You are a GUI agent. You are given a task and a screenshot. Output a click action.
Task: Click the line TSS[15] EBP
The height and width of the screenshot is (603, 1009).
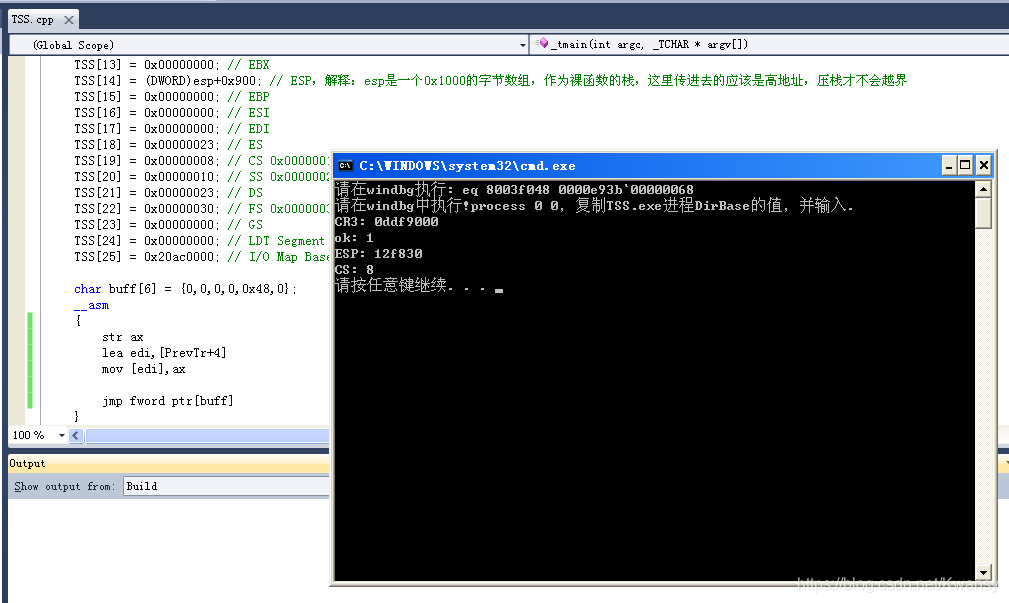coord(172,97)
